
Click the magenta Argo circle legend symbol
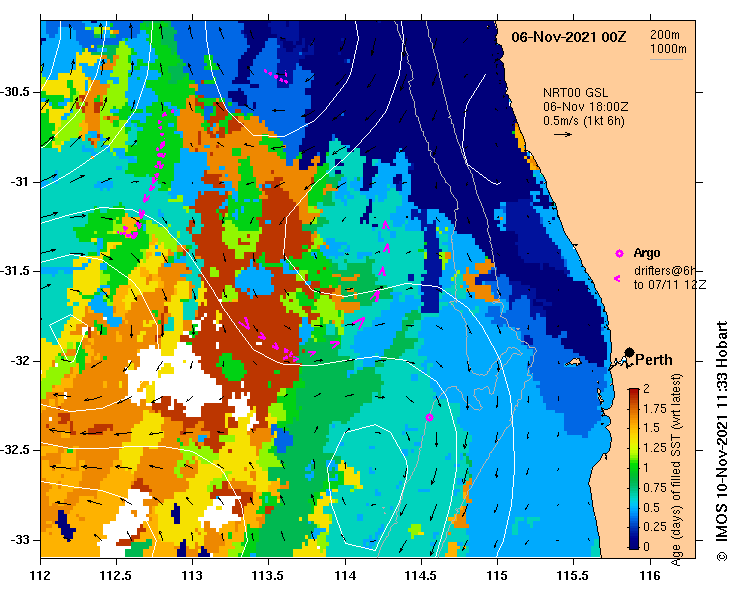coord(619,254)
